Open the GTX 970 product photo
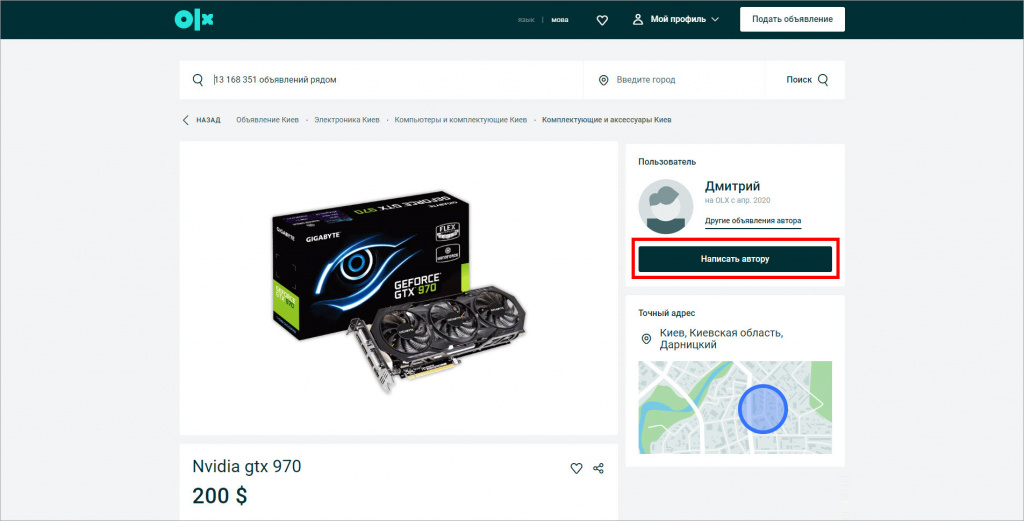The height and width of the screenshot is (521, 1024). click(x=399, y=288)
